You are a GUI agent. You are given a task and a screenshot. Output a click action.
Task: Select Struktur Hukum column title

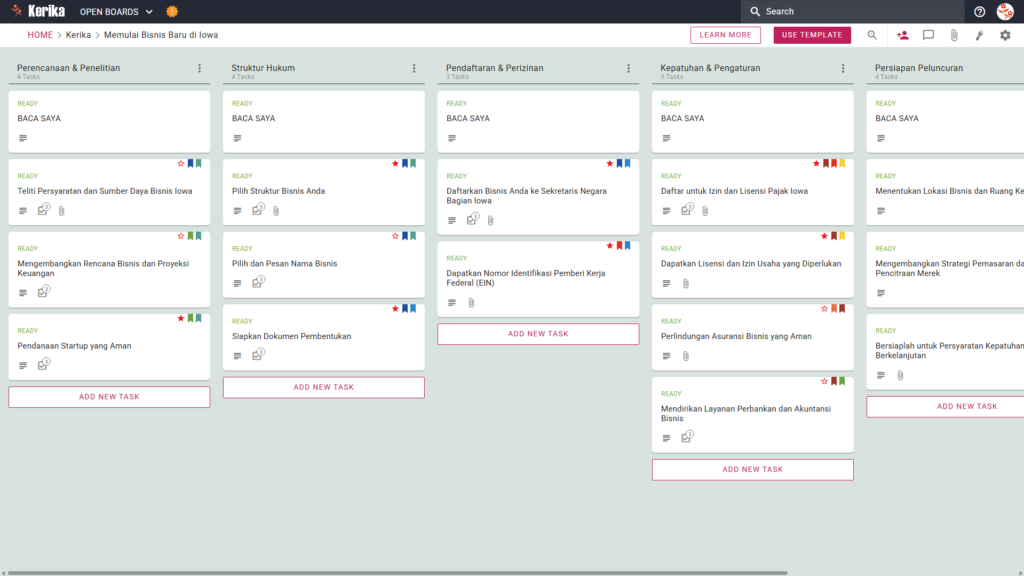click(263, 68)
